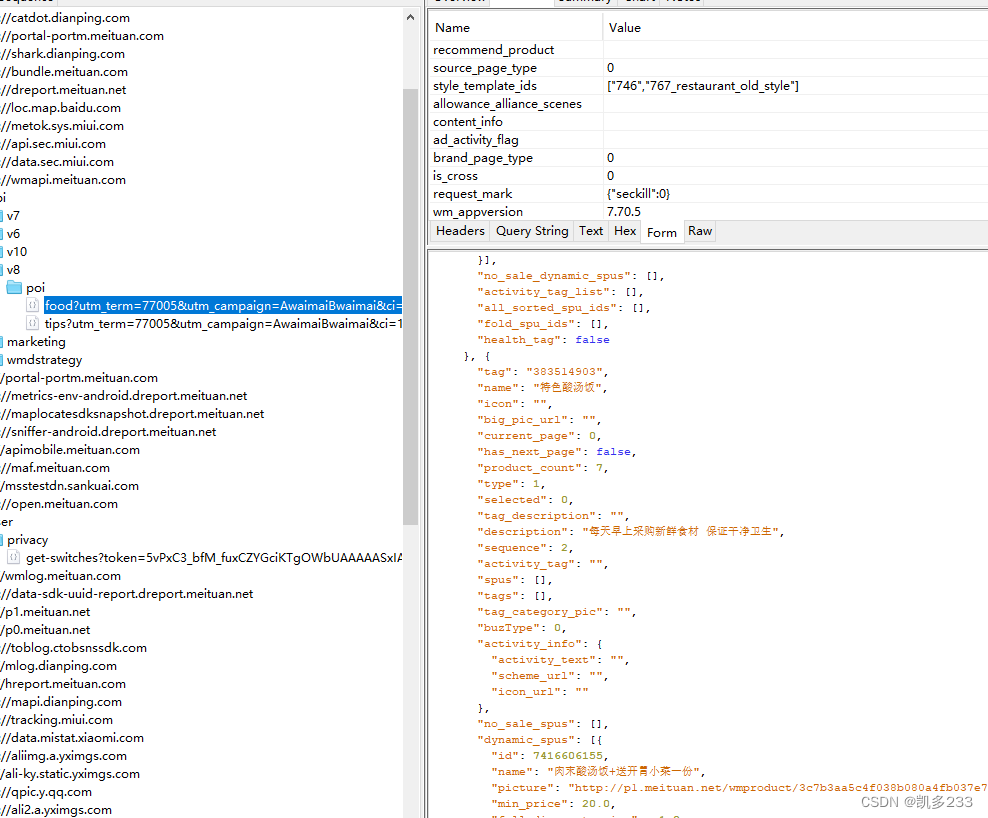Select the mapi.dianping.com host
Screen dimensions: 988x818
61,702
